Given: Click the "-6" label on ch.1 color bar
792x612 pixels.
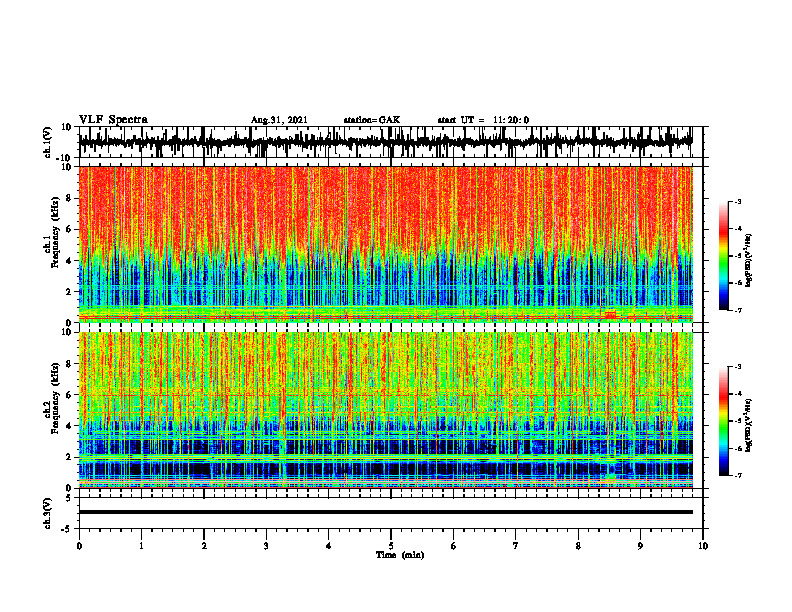Looking at the screenshot, I should point(738,283).
